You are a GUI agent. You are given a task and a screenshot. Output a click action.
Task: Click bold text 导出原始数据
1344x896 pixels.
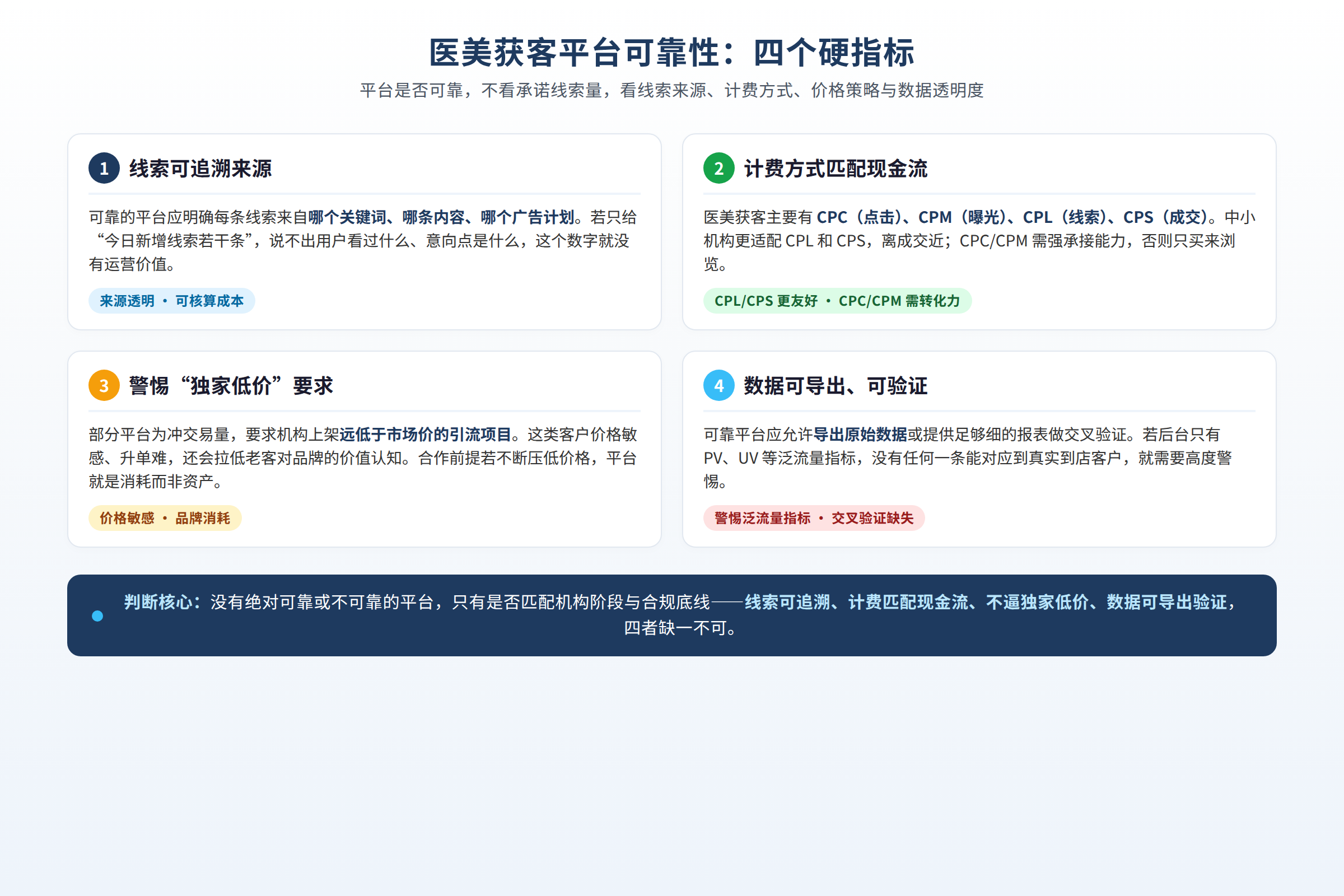(x=860, y=435)
